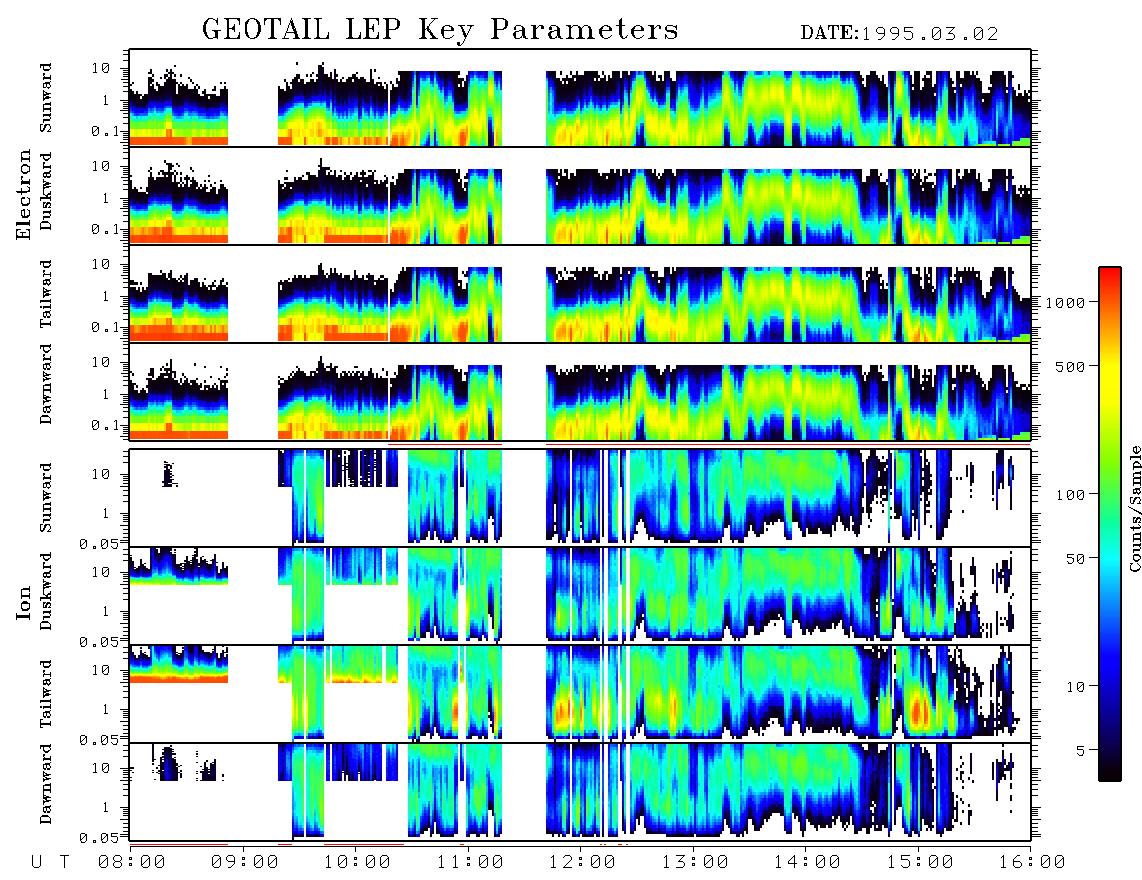Screen dimensions: 1142x880
Task: Click the Electron Duskward spectrogram panel
Action: (580, 196)
